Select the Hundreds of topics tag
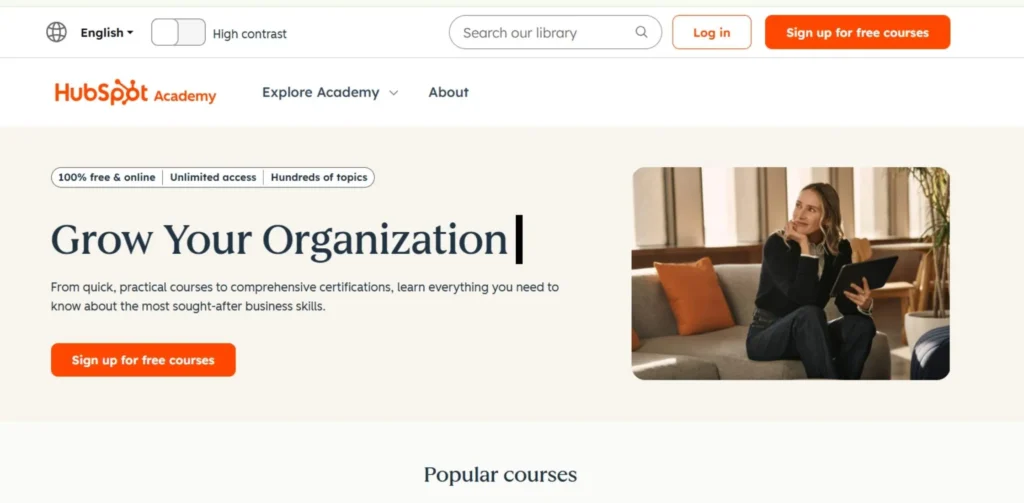This screenshot has width=1024, height=503. 319,177
